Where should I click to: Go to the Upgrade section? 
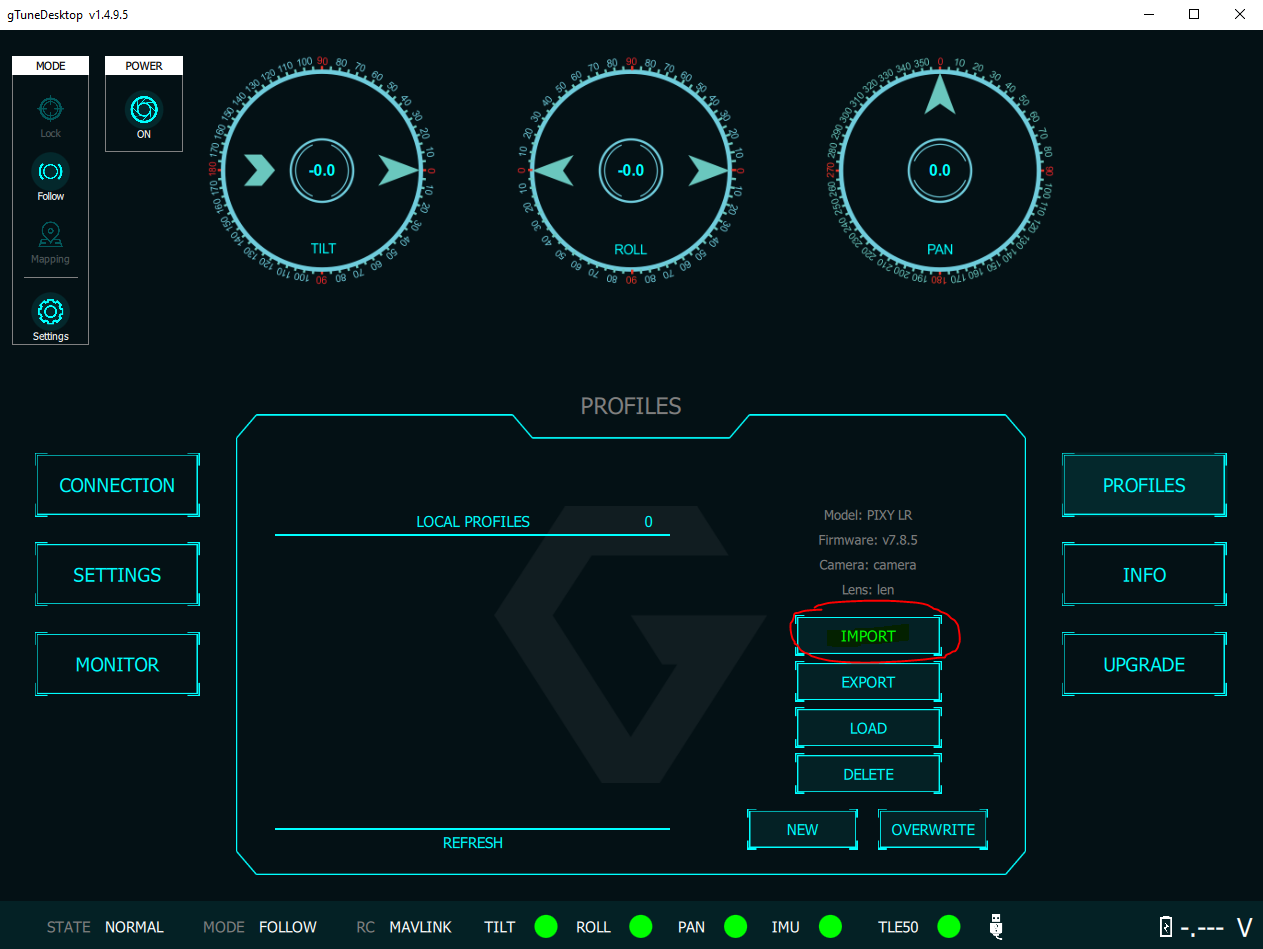coord(1144,665)
